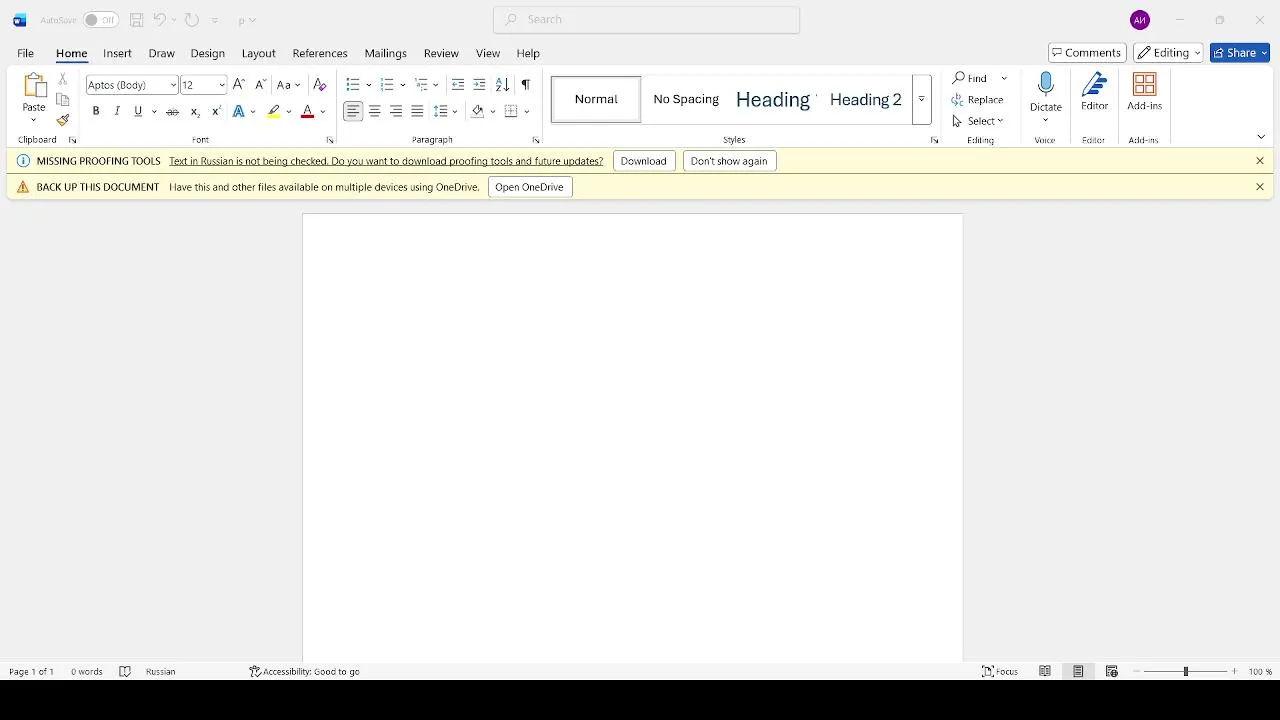This screenshot has height=720, width=1280.
Task: Switch to Review tab
Action: pos(441,53)
